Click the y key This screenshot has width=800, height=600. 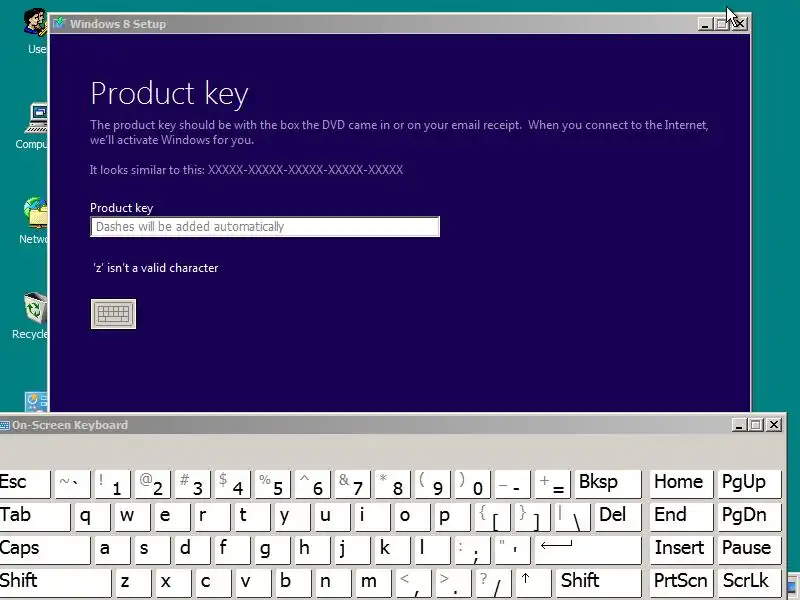click(293, 516)
